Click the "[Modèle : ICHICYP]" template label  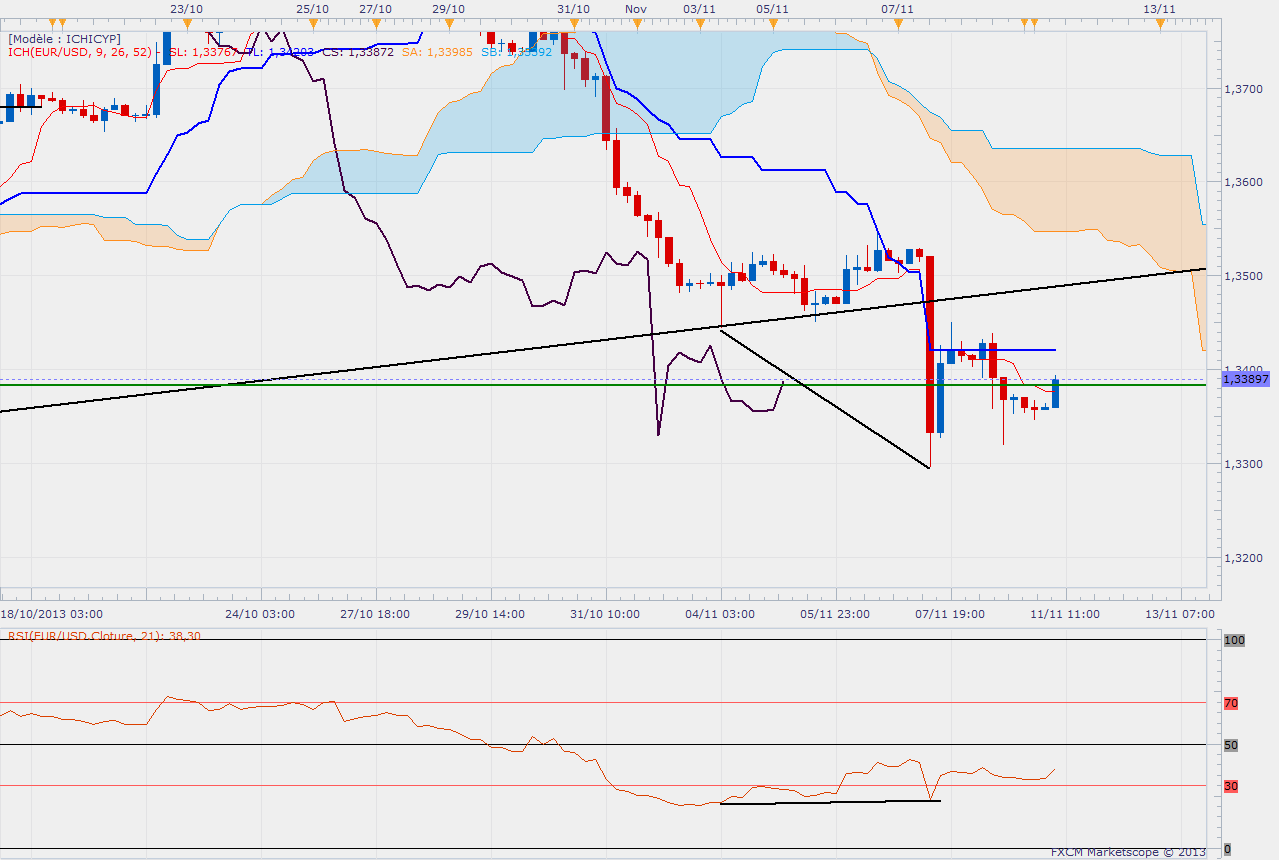(65, 38)
